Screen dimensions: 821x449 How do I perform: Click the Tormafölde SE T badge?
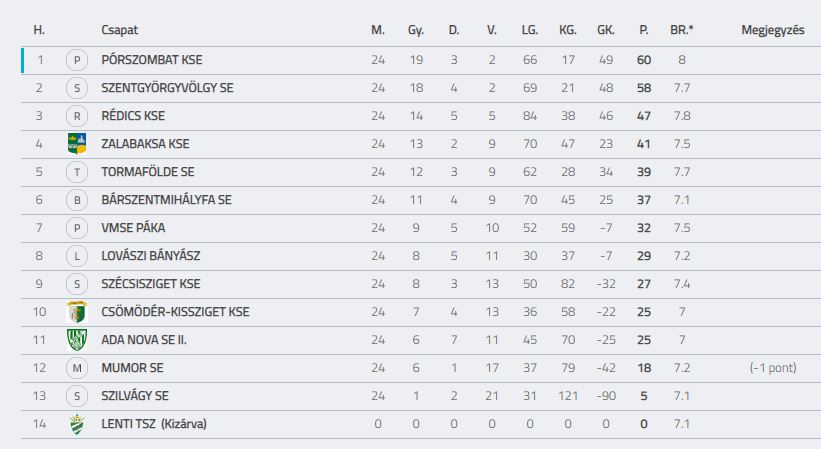coord(77,172)
